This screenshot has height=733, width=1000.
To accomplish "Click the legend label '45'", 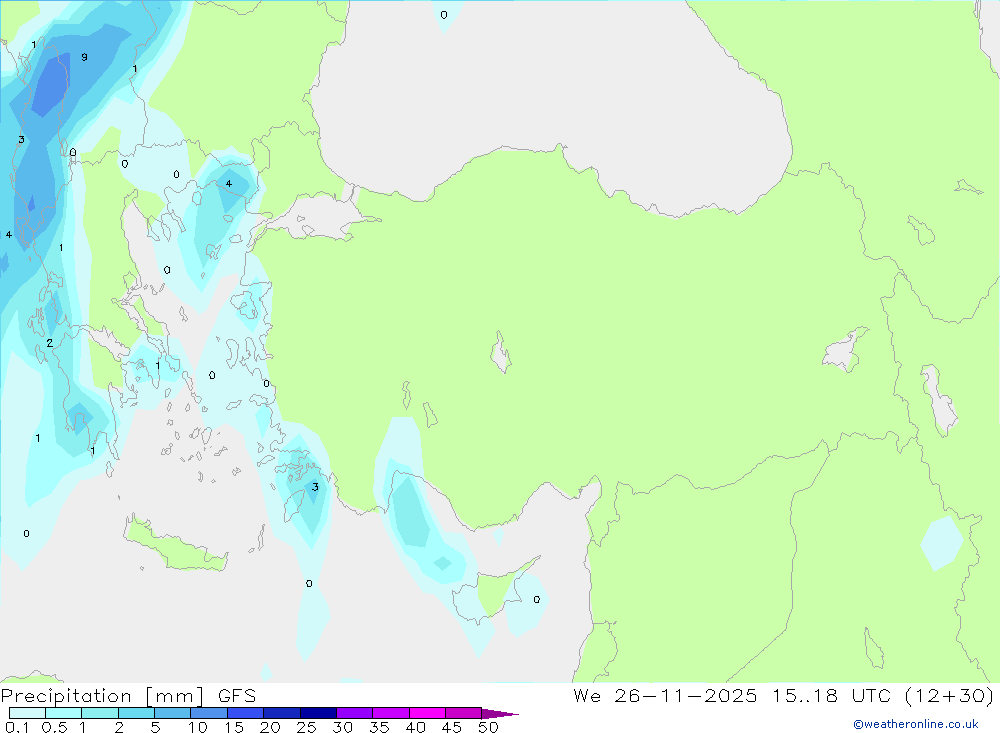I will point(452,727).
